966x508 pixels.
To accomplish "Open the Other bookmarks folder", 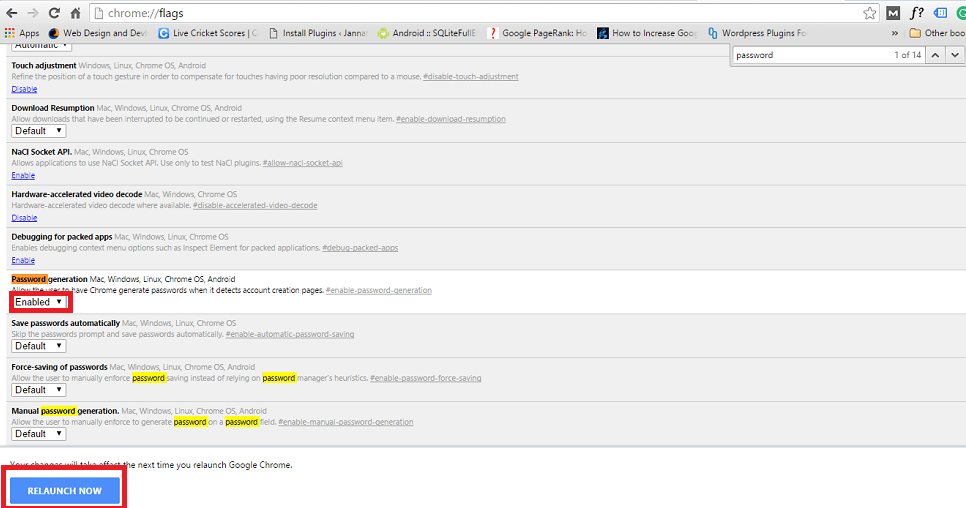I will [937, 33].
